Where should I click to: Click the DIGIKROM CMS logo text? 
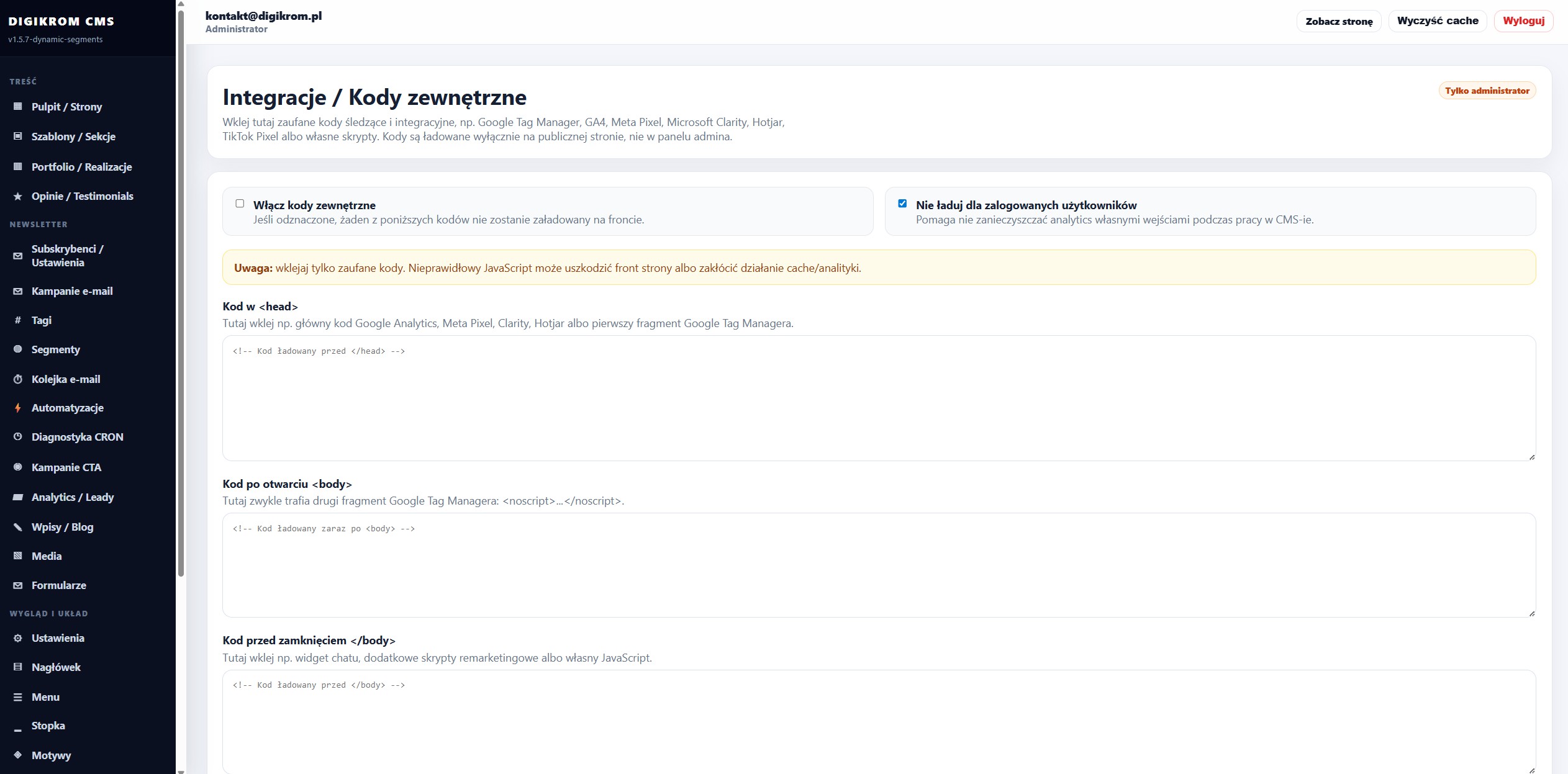(x=61, y=21)
